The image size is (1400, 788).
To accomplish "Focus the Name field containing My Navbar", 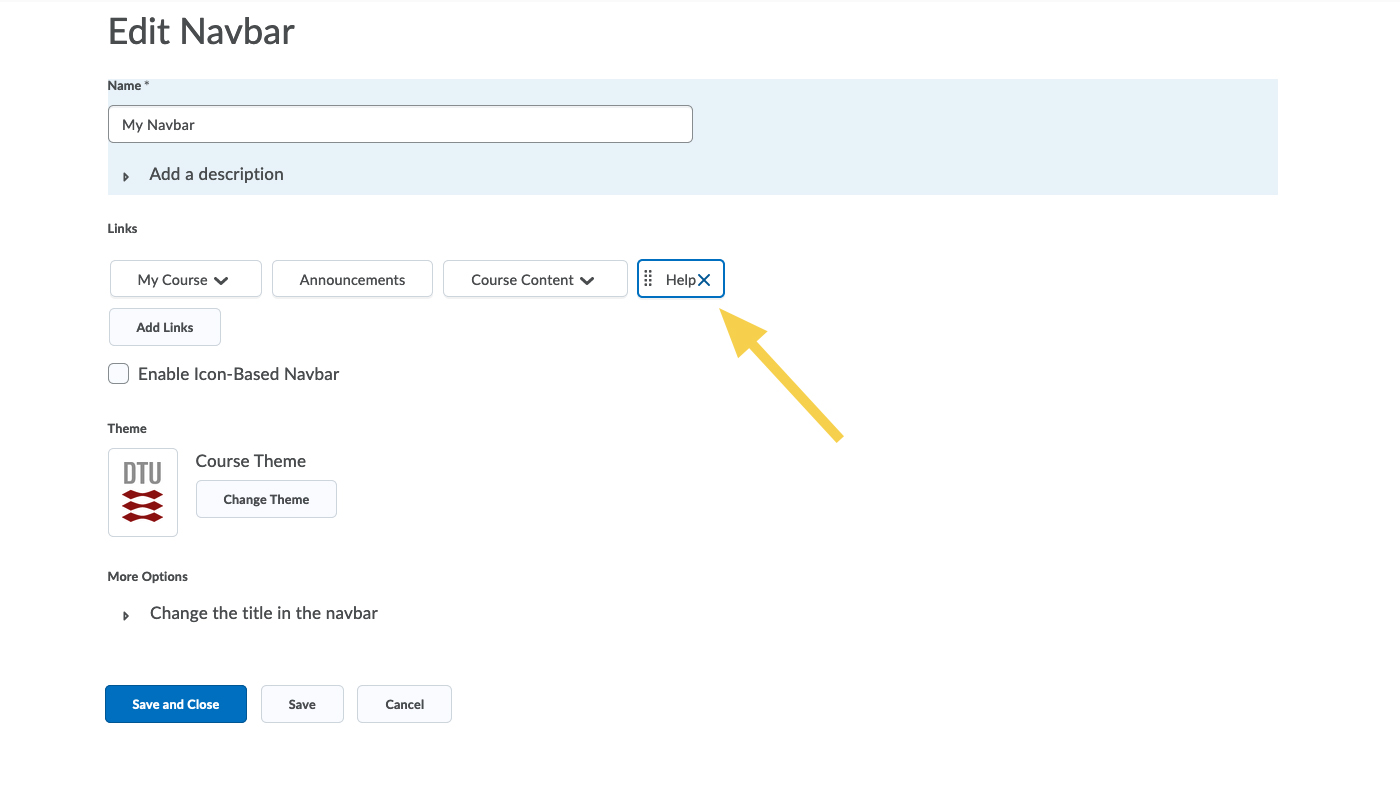I will click(400, 125).
